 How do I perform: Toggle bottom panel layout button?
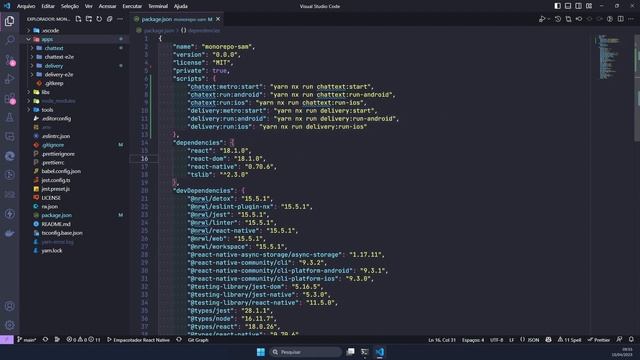click(568, 6)
